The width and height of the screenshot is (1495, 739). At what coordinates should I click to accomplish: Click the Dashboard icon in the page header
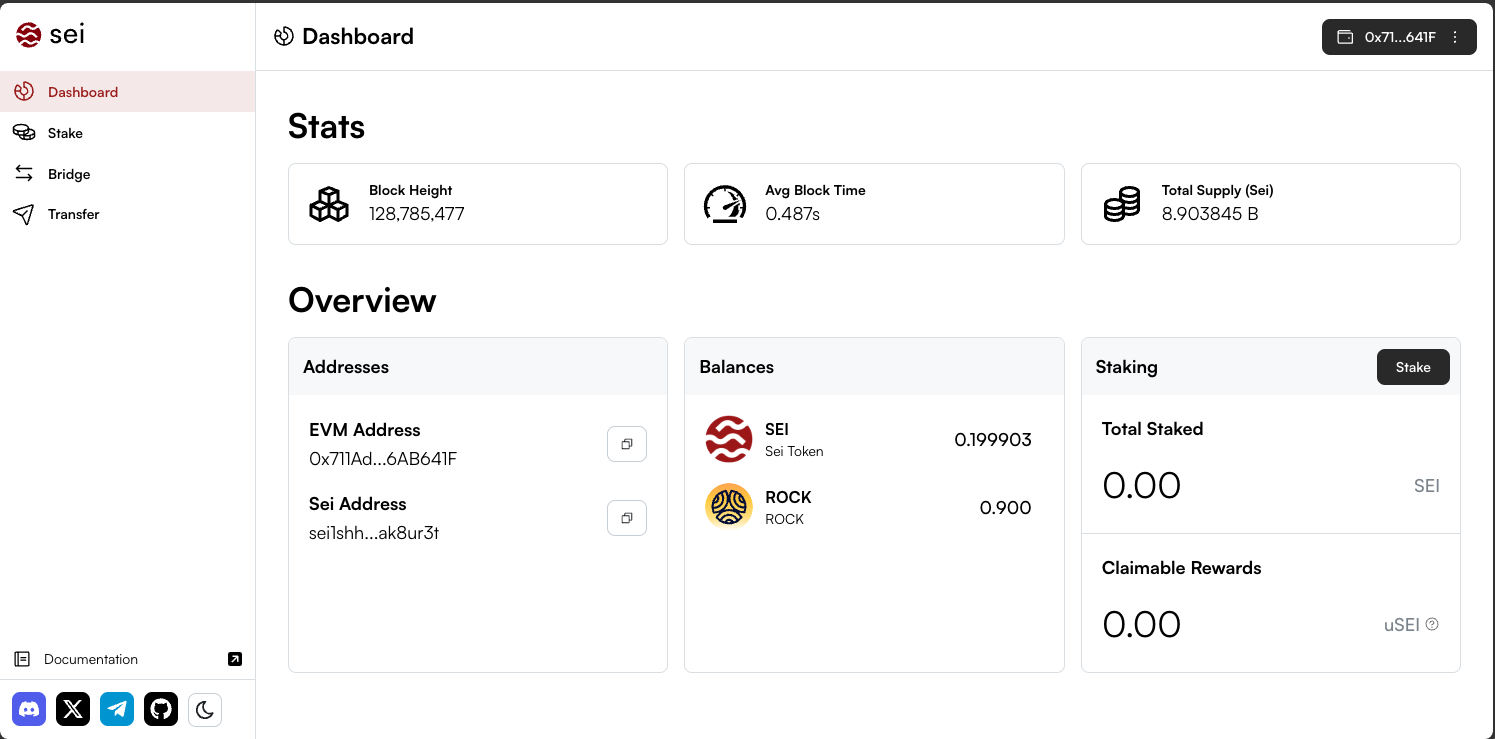pos(284,37)
